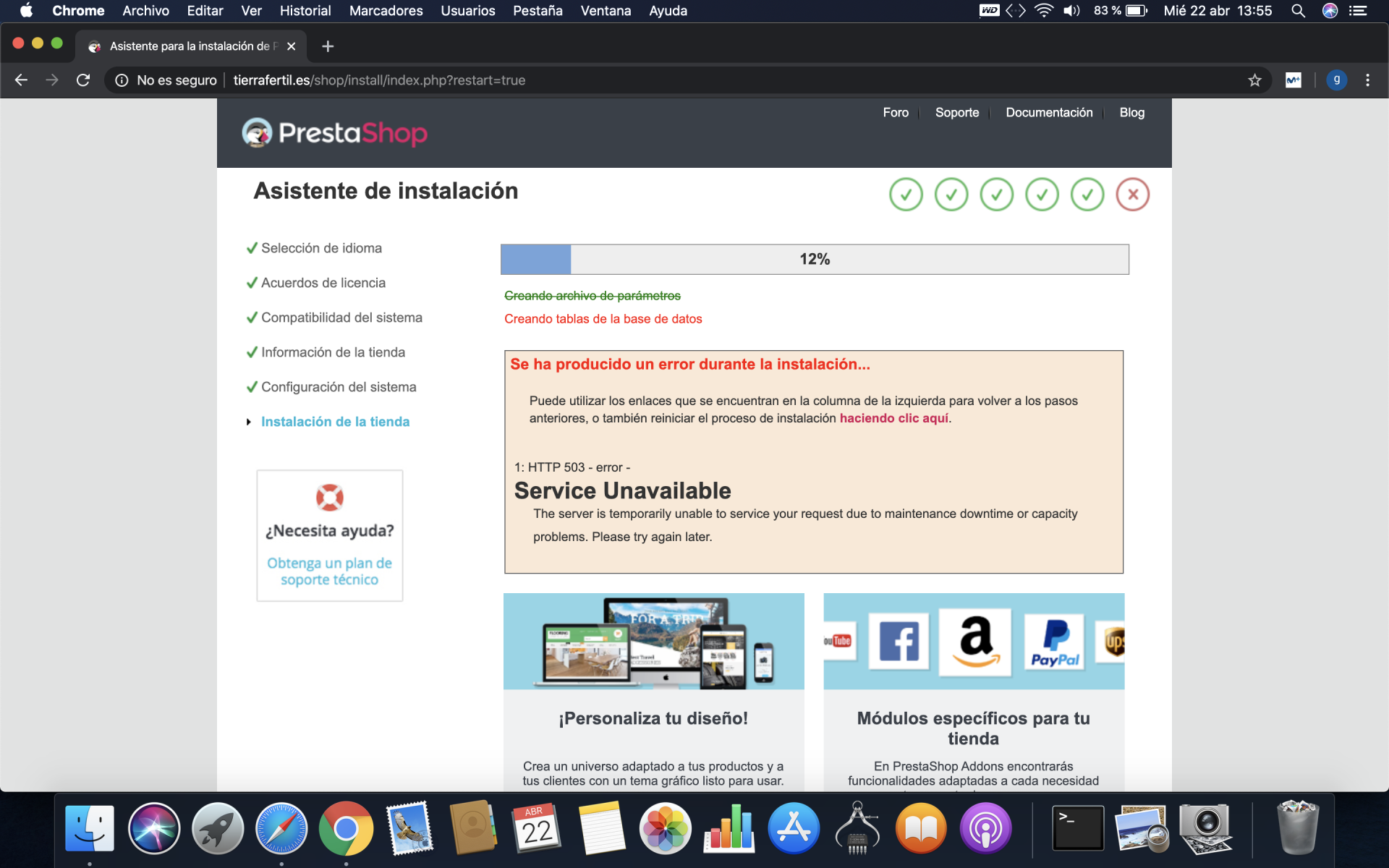Click the first green completed step circle
This screenshot has height=868, width=1389.
(x=906, y=195)
